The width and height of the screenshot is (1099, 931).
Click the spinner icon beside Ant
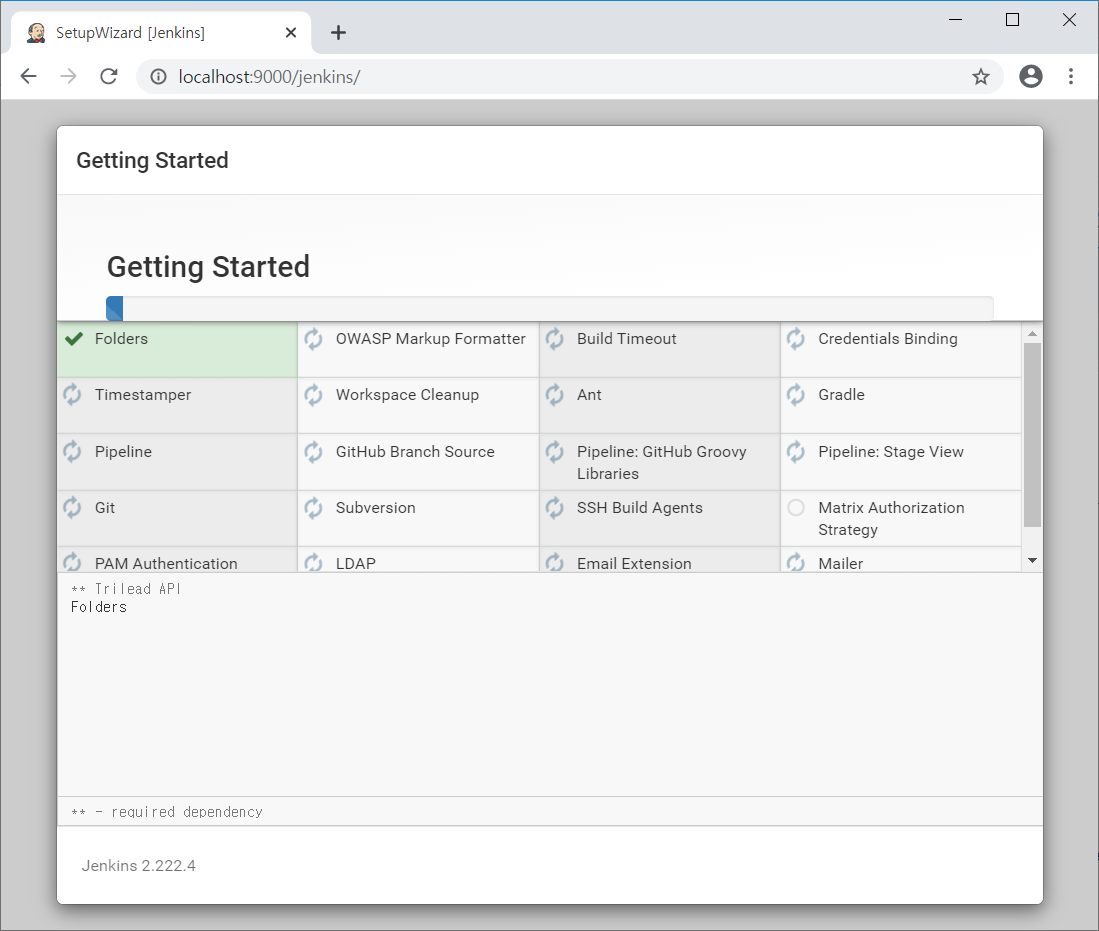554,395
